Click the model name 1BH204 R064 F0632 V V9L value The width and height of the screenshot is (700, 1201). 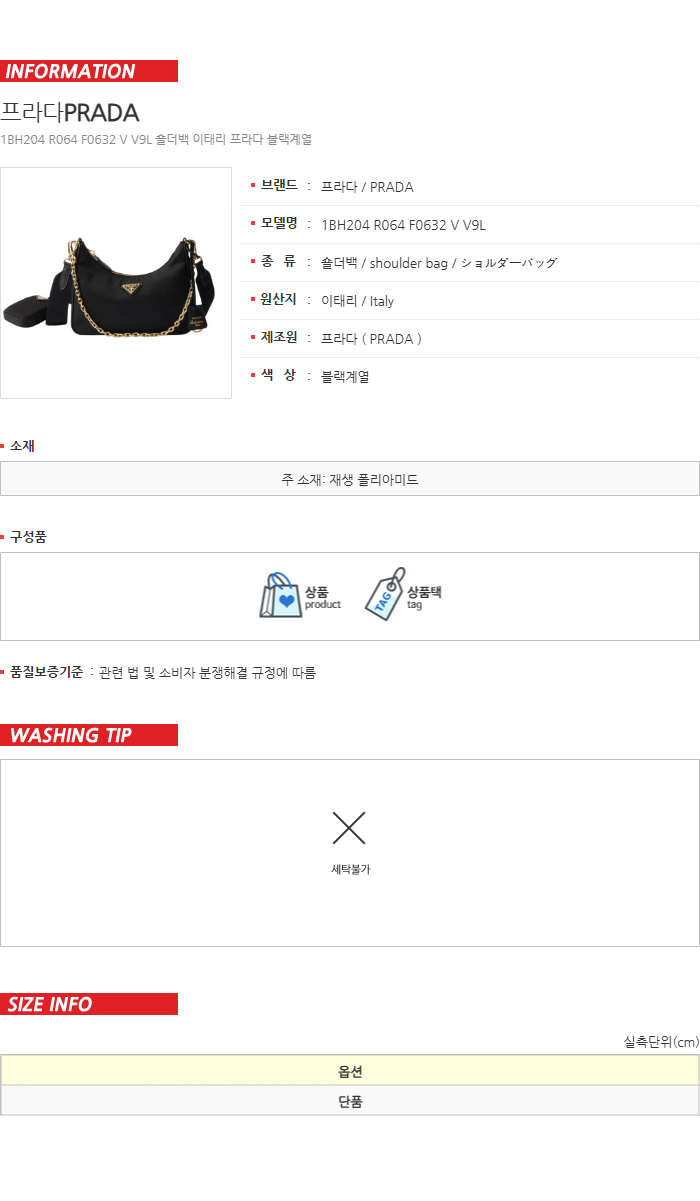(x=403, y=225)
